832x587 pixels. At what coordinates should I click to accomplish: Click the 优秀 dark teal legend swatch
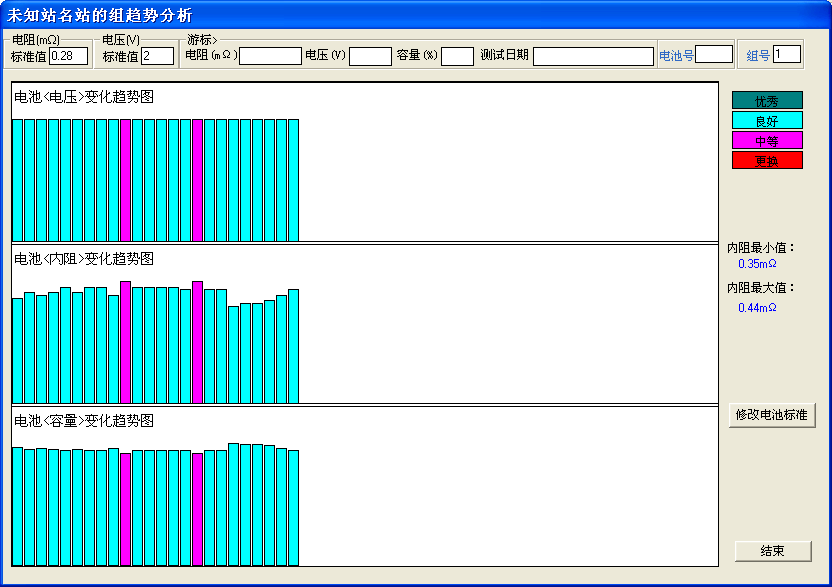tap(767, 100)
